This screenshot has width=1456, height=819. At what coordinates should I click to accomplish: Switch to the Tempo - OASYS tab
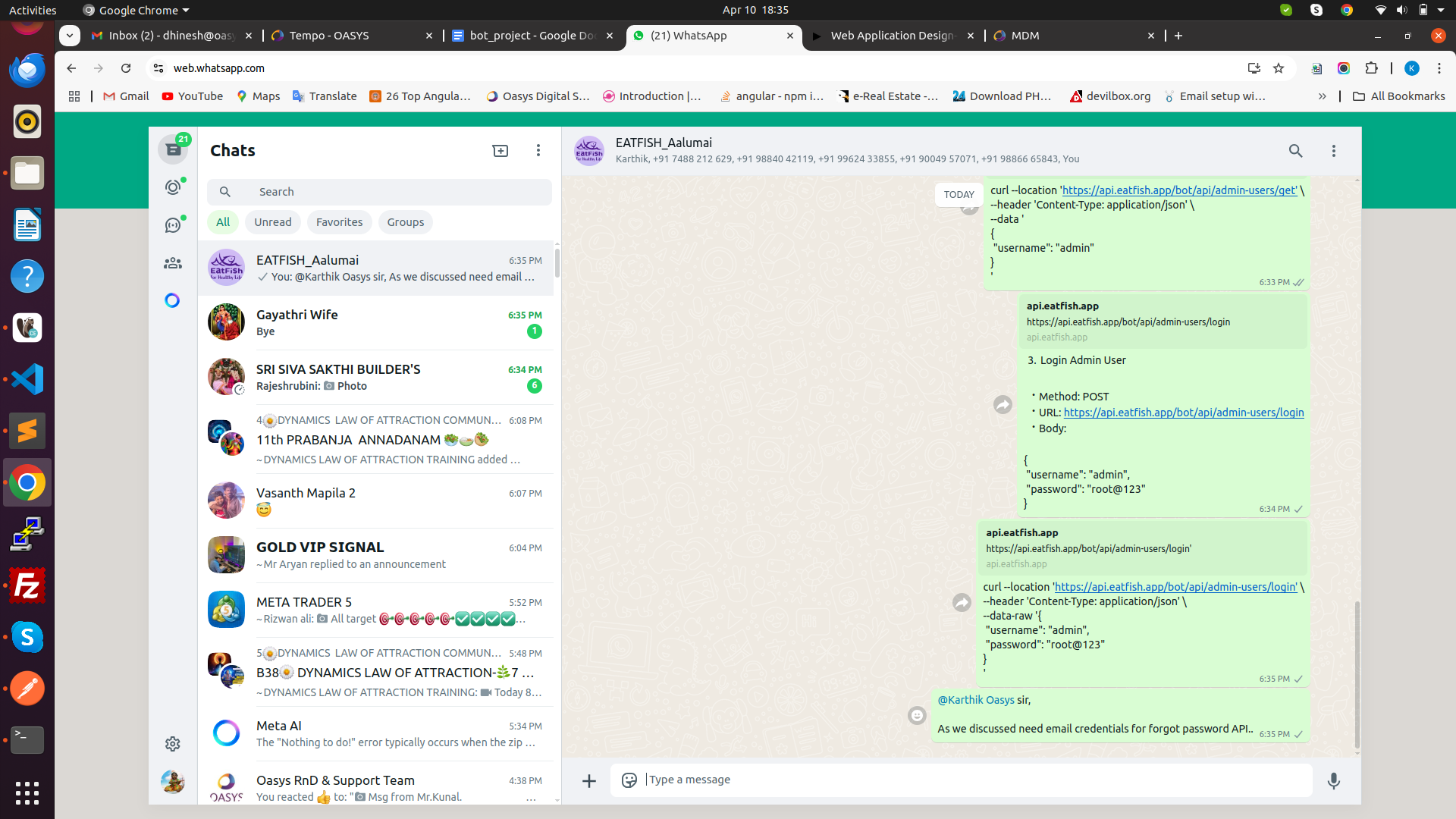[329, 36]
